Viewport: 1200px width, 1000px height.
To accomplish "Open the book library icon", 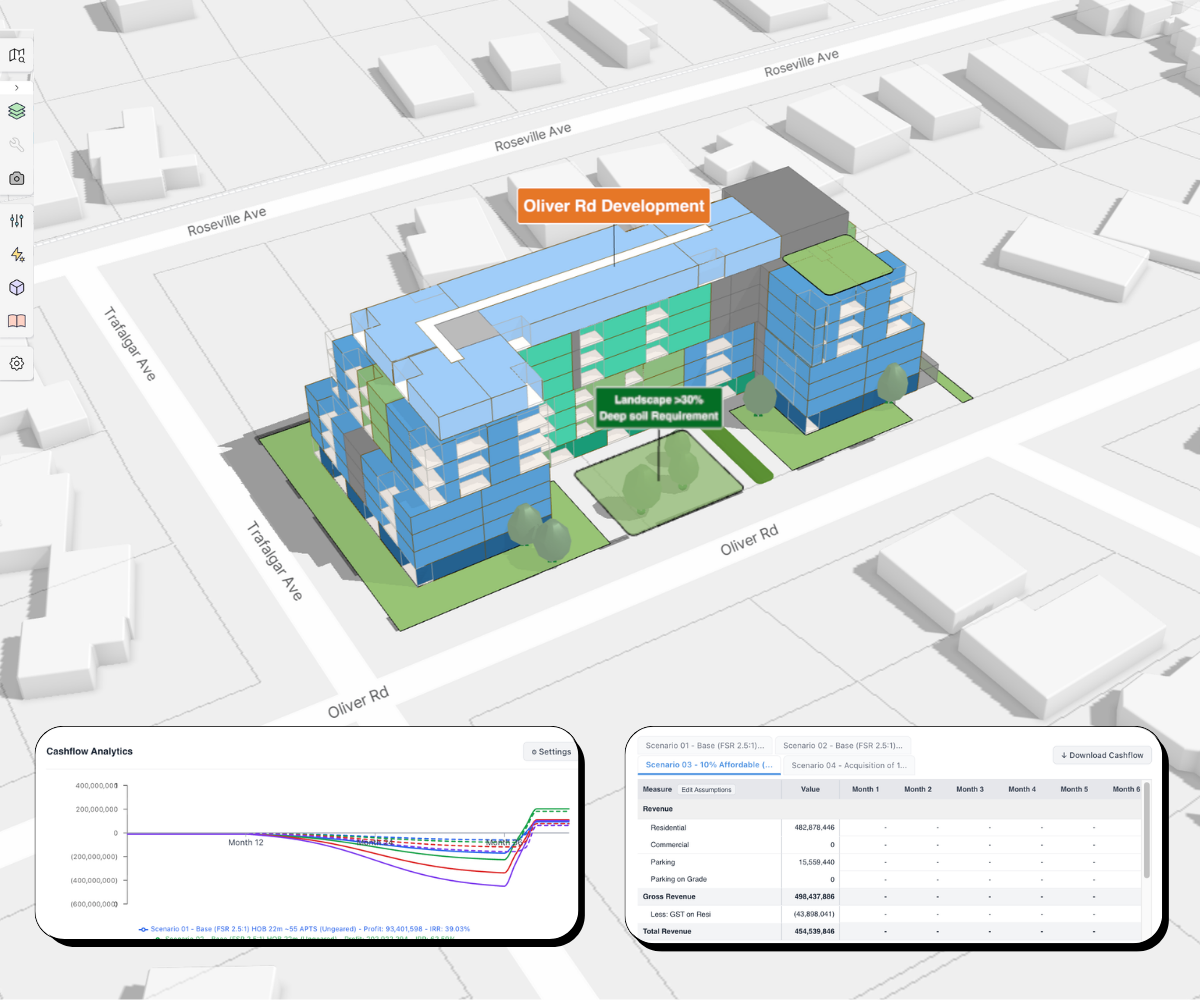I will [17, 321].
